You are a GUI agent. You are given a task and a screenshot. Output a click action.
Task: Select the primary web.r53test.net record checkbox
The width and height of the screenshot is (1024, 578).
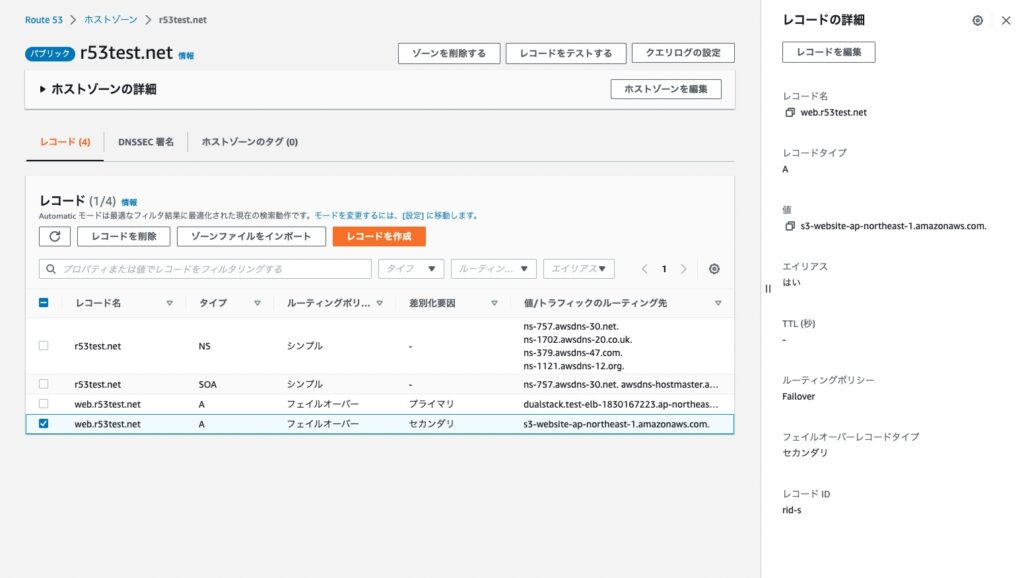pyautogui.click(x=43, y=404)
